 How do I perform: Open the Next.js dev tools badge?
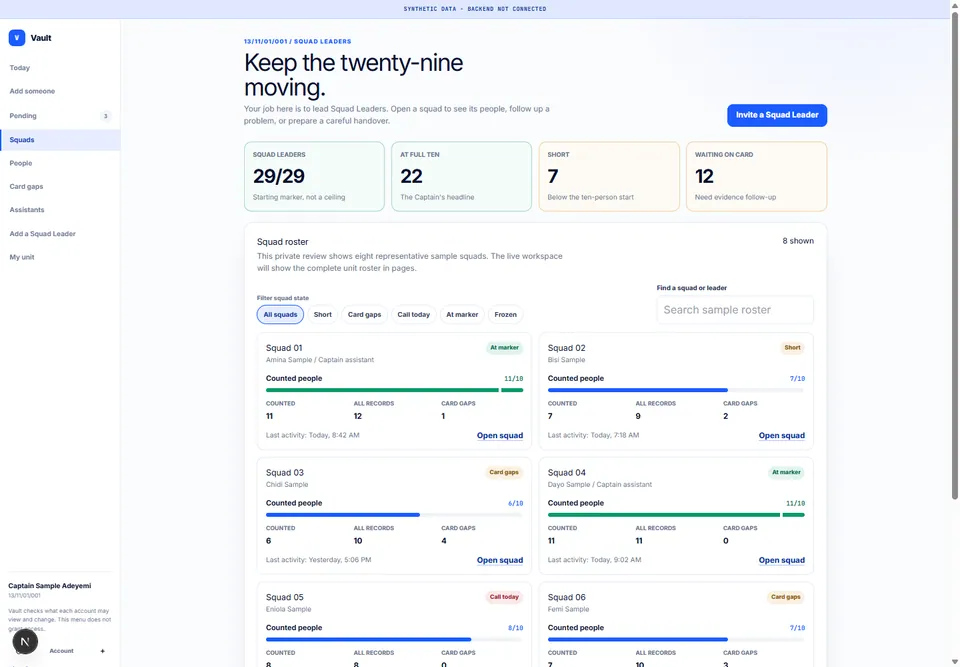(x=25, y=641)
